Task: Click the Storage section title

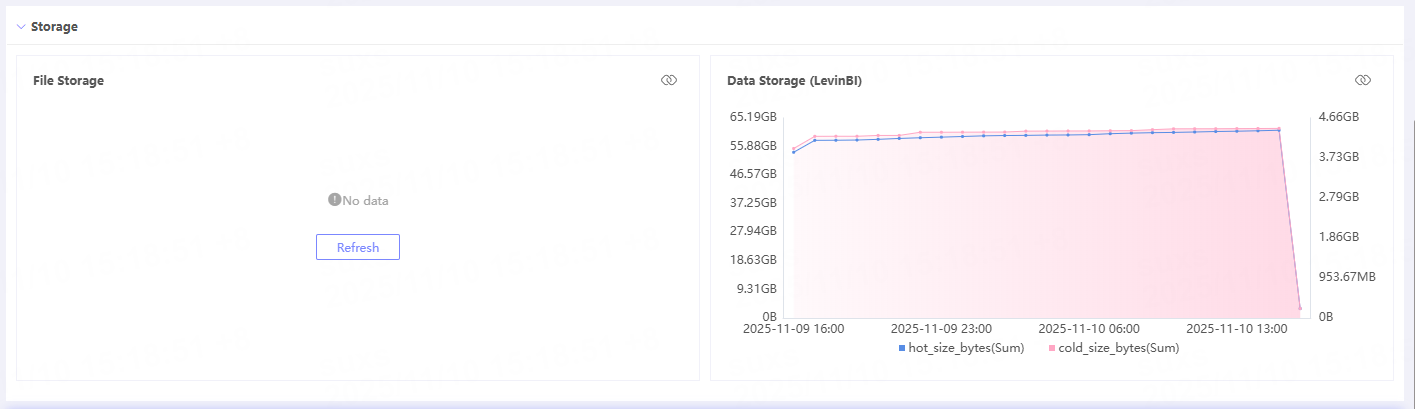Action: 54,27
